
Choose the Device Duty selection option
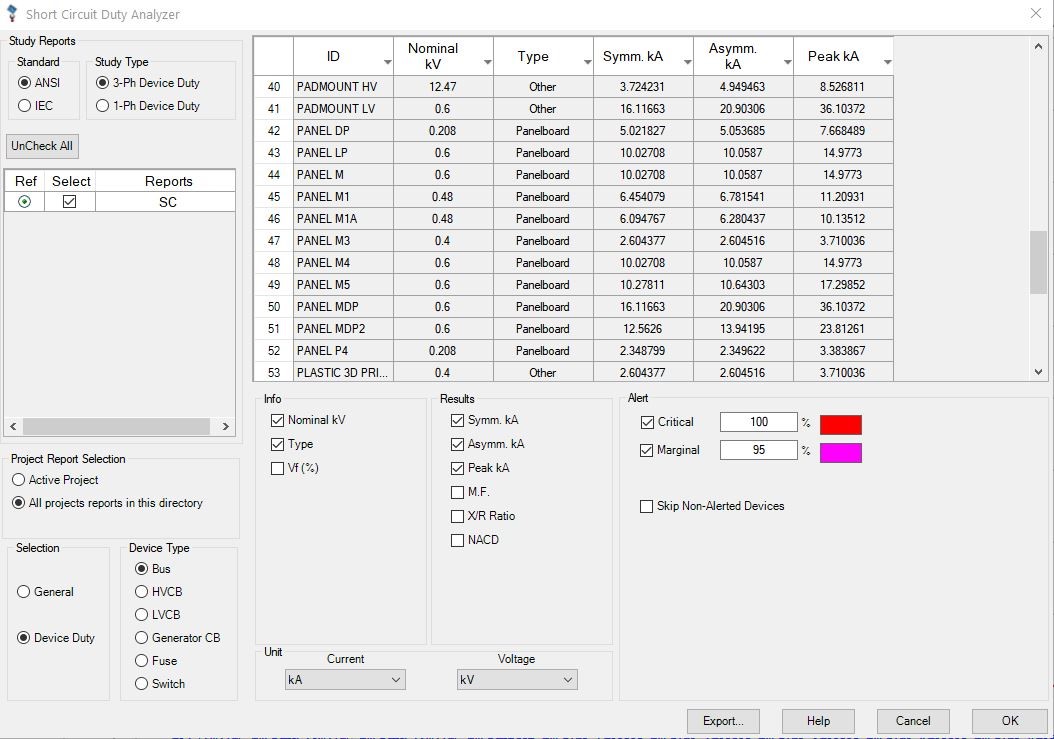24,637
